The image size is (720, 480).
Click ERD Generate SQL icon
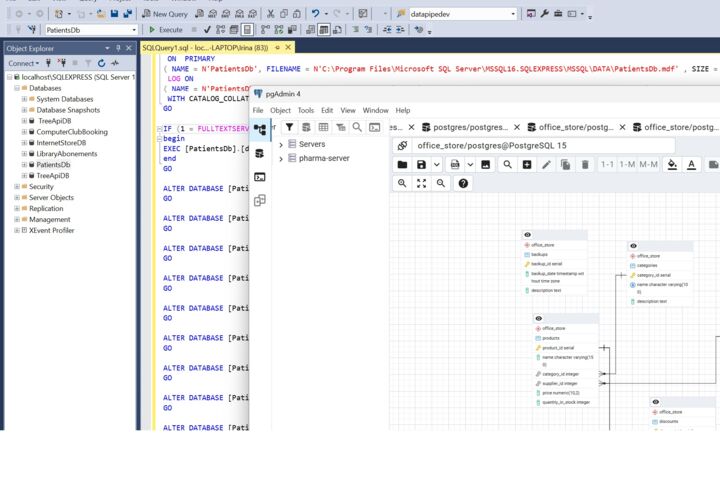click(x=455, y=164)
